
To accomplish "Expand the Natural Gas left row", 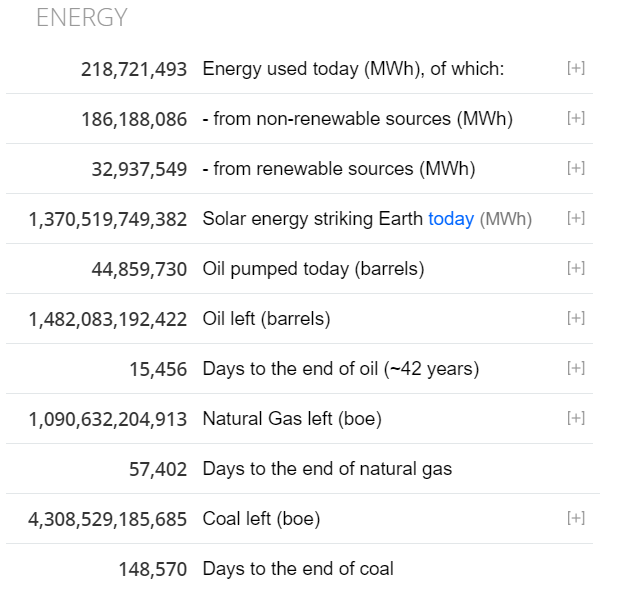I will [x=576, y=418].
